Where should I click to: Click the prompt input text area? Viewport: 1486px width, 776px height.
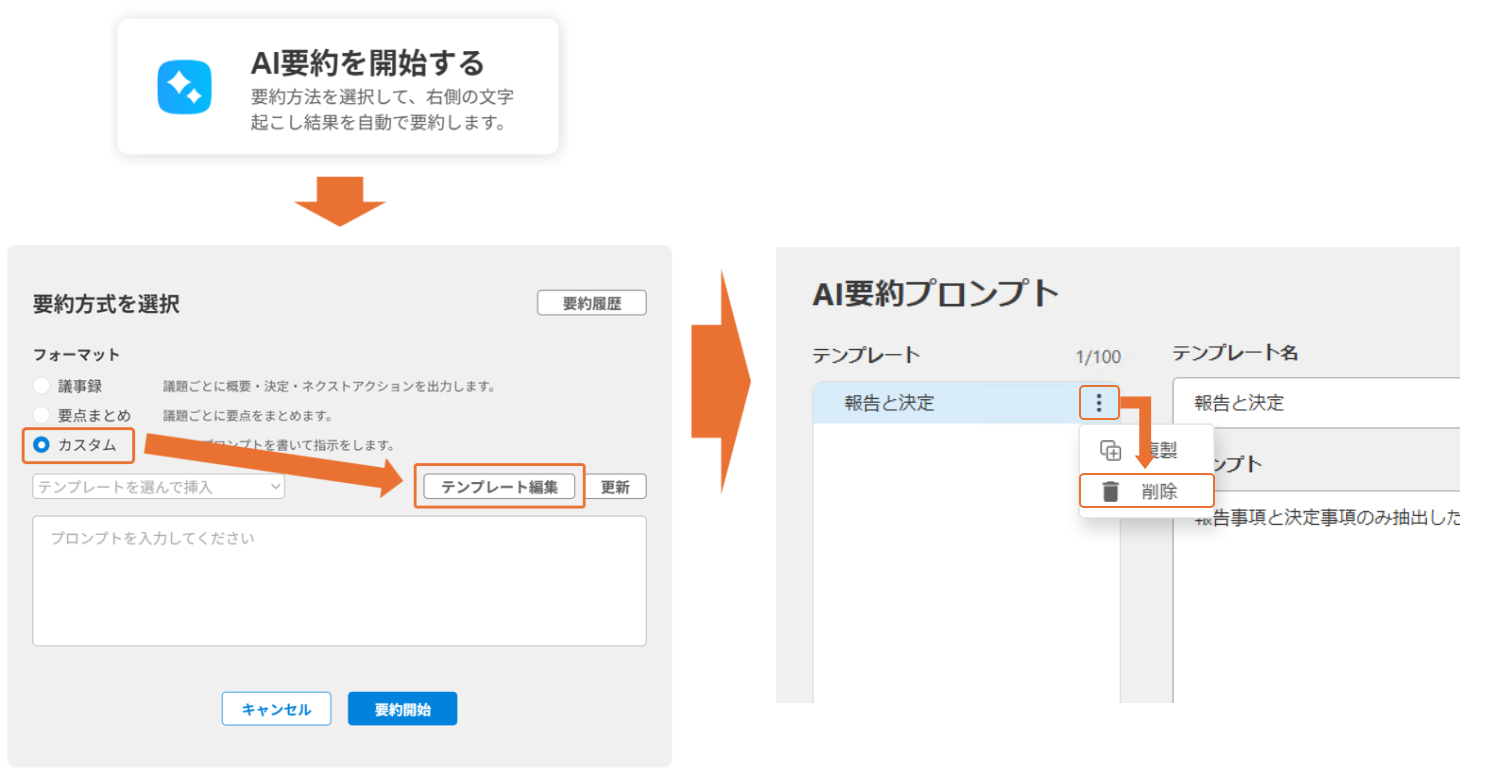pos(339,580)
